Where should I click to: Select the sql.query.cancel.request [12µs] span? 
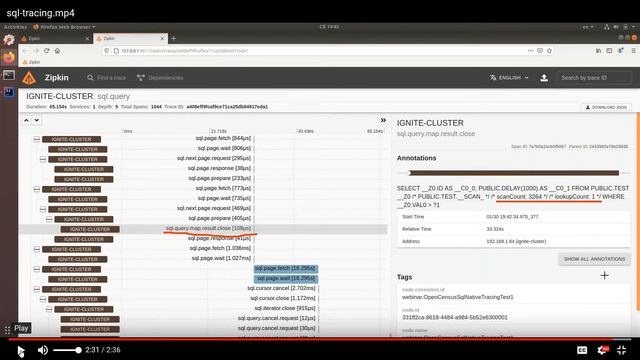pos(277,318)
